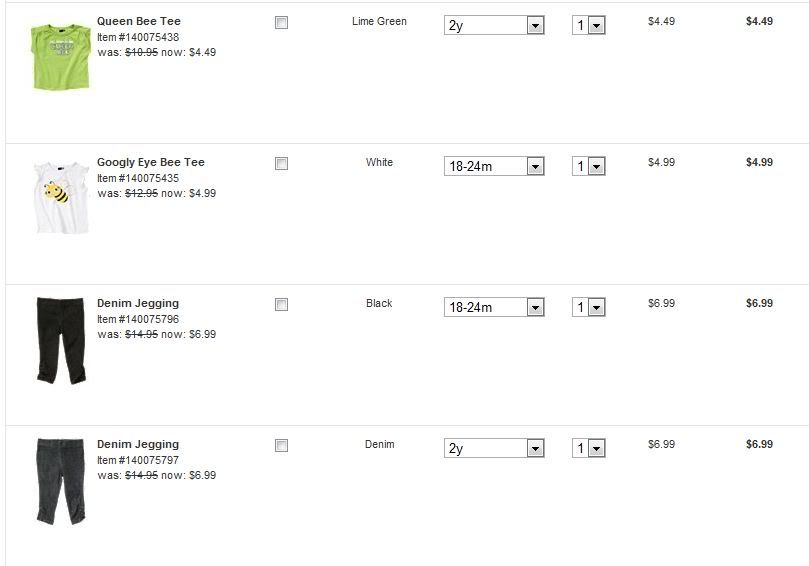The image size is (809, 566).
Task: Open the 2y size dropdown for Queen Bee Tee
Action: tap(494, 26)
